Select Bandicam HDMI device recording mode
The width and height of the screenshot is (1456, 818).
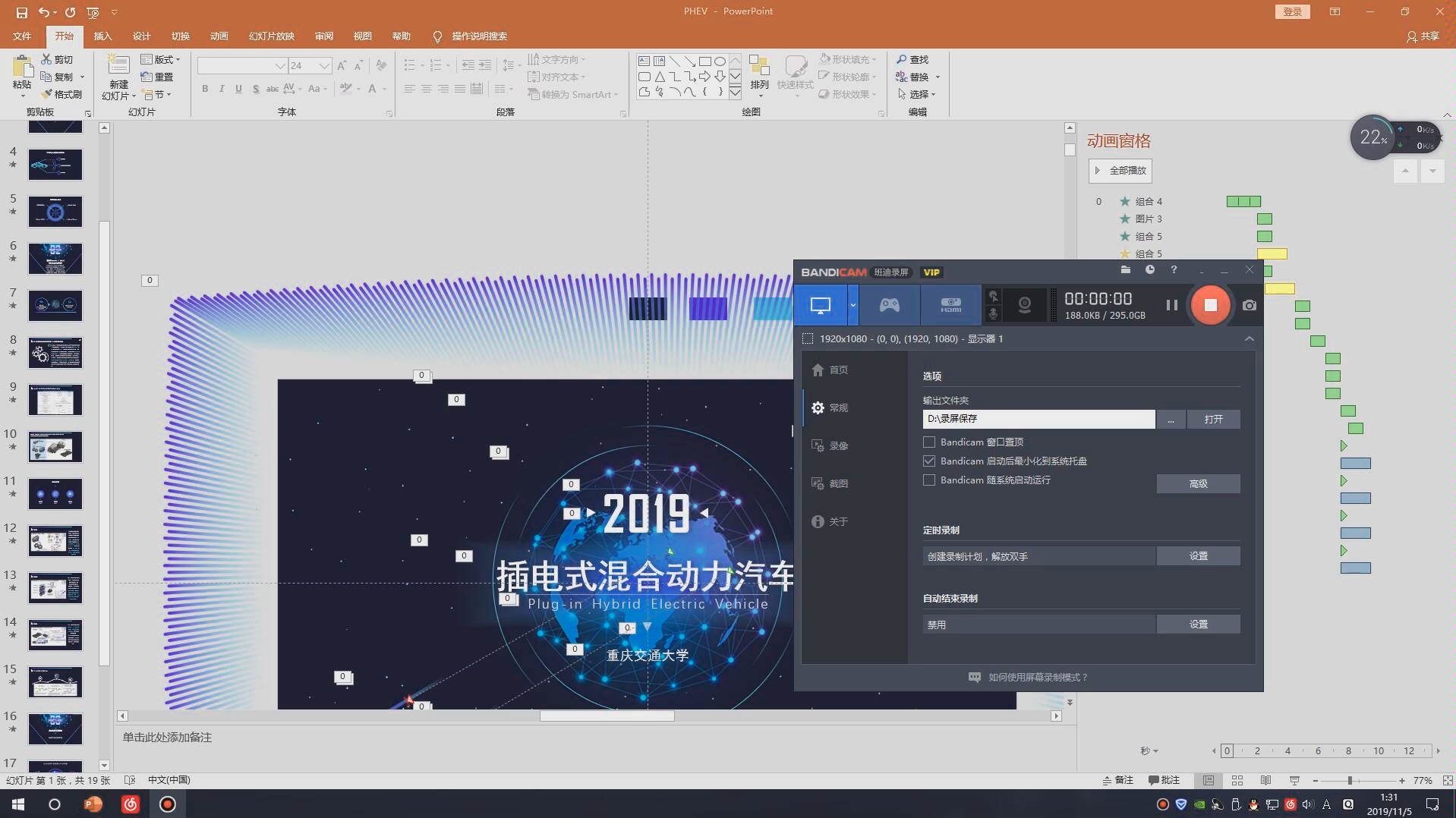pyautogui.click(x=951, y=305)
